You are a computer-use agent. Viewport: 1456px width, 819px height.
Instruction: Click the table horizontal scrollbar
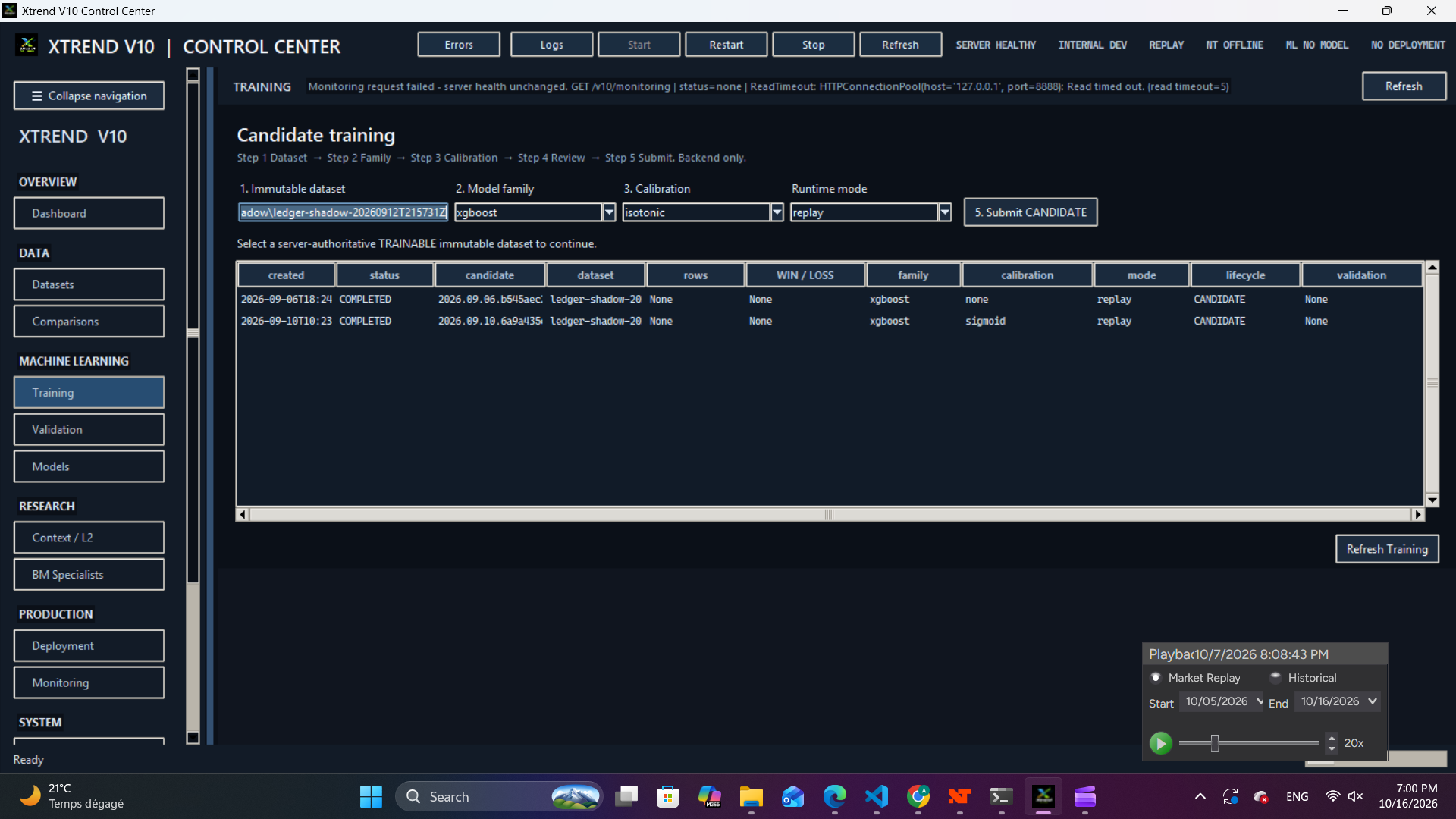point(830,515)
